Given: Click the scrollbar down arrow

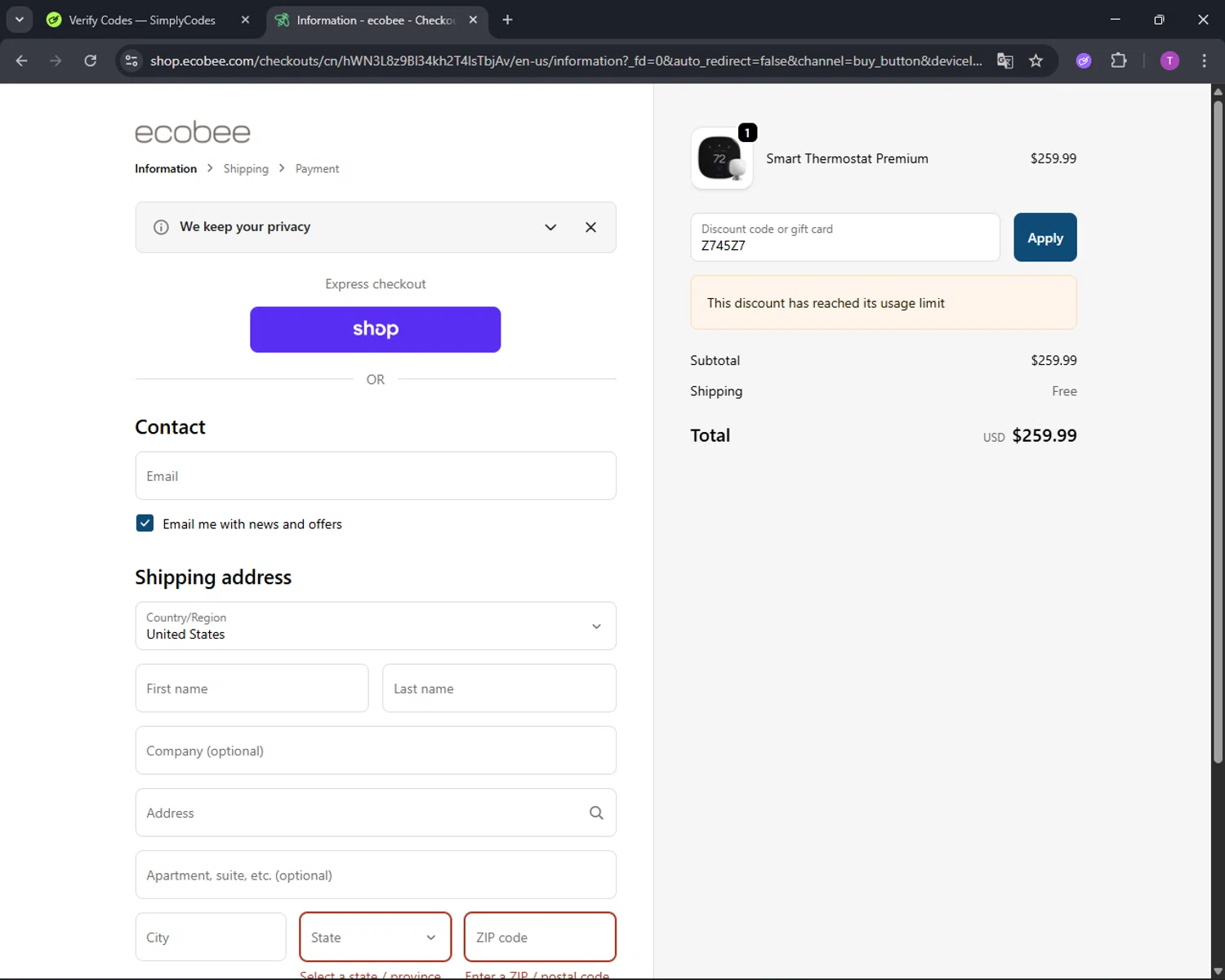Looking at the screenshot, I should tap(1218, 971).
